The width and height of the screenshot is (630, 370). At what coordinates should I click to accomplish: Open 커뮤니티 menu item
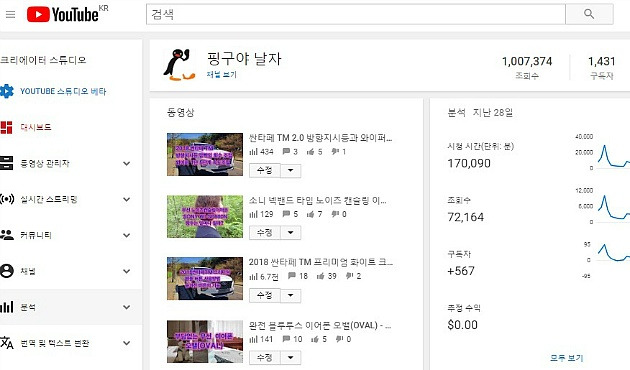click(36, 235)
